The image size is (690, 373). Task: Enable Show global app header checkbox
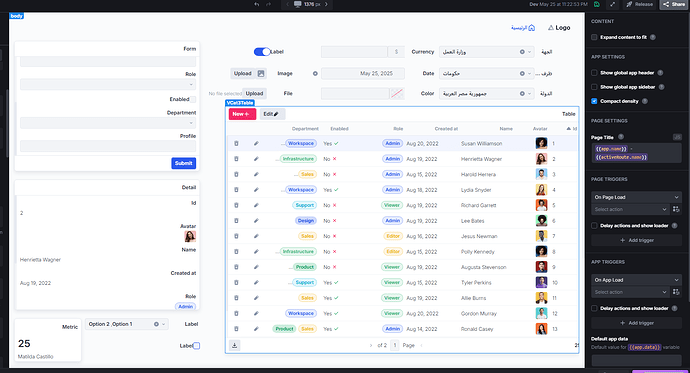pos(594,73)
